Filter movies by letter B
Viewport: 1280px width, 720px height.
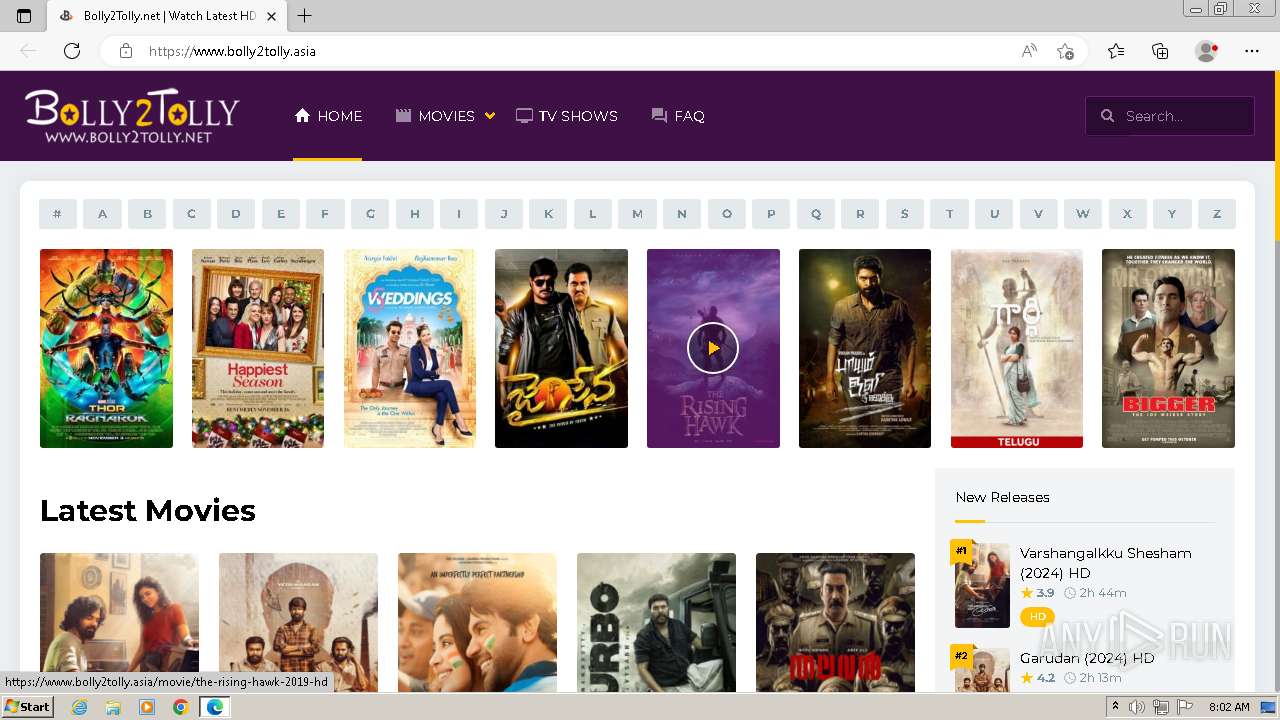pos(147,214)
